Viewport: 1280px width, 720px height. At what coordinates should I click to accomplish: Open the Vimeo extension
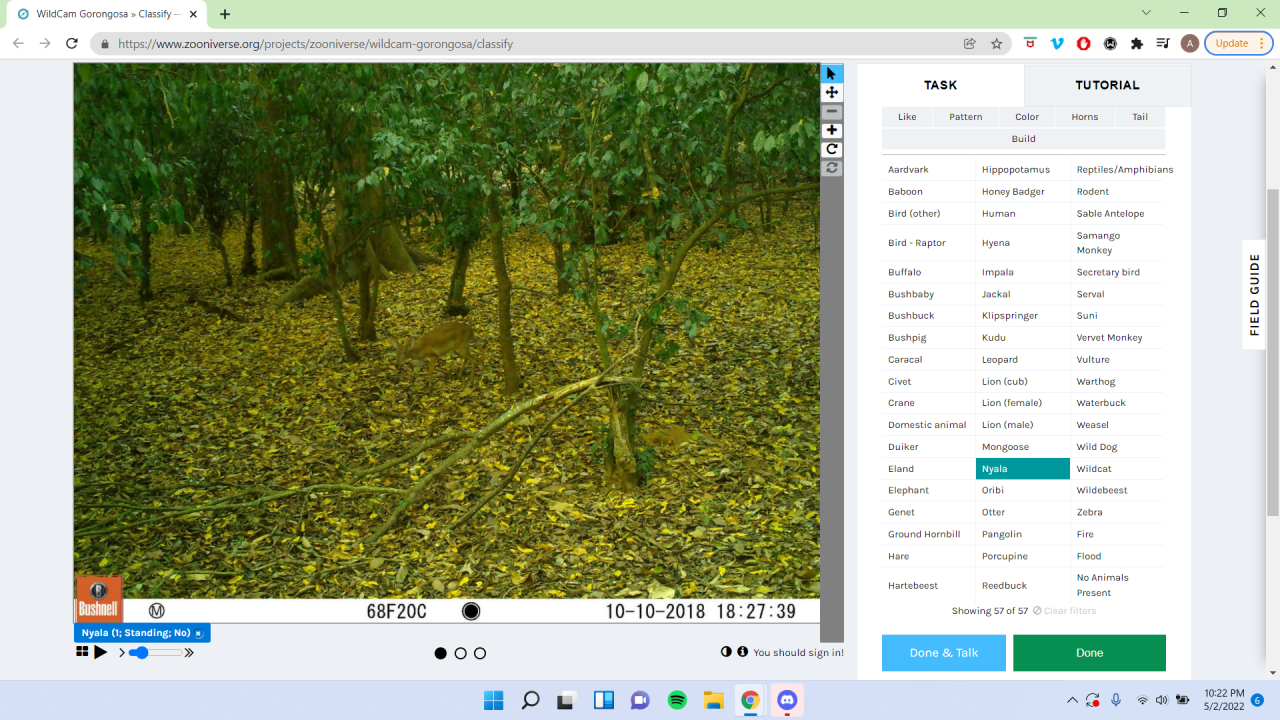click(x=1057, y=44)
